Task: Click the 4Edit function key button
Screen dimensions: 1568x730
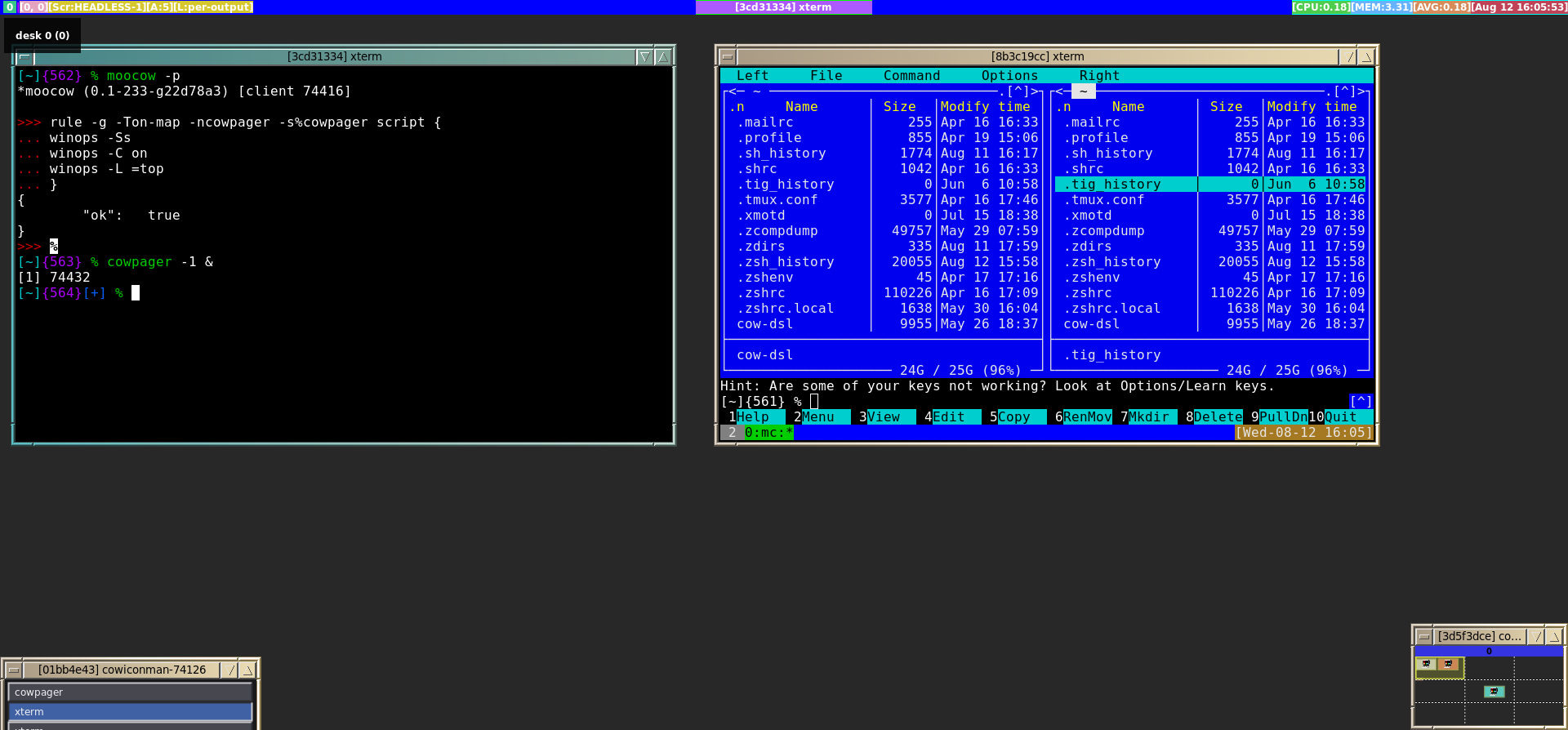Action: tap(948, 417)
